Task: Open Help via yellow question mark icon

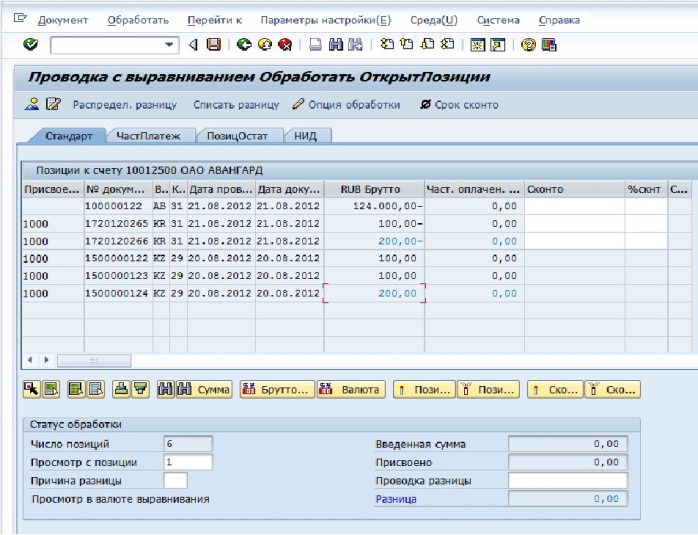Action: [x=527, y=44]
